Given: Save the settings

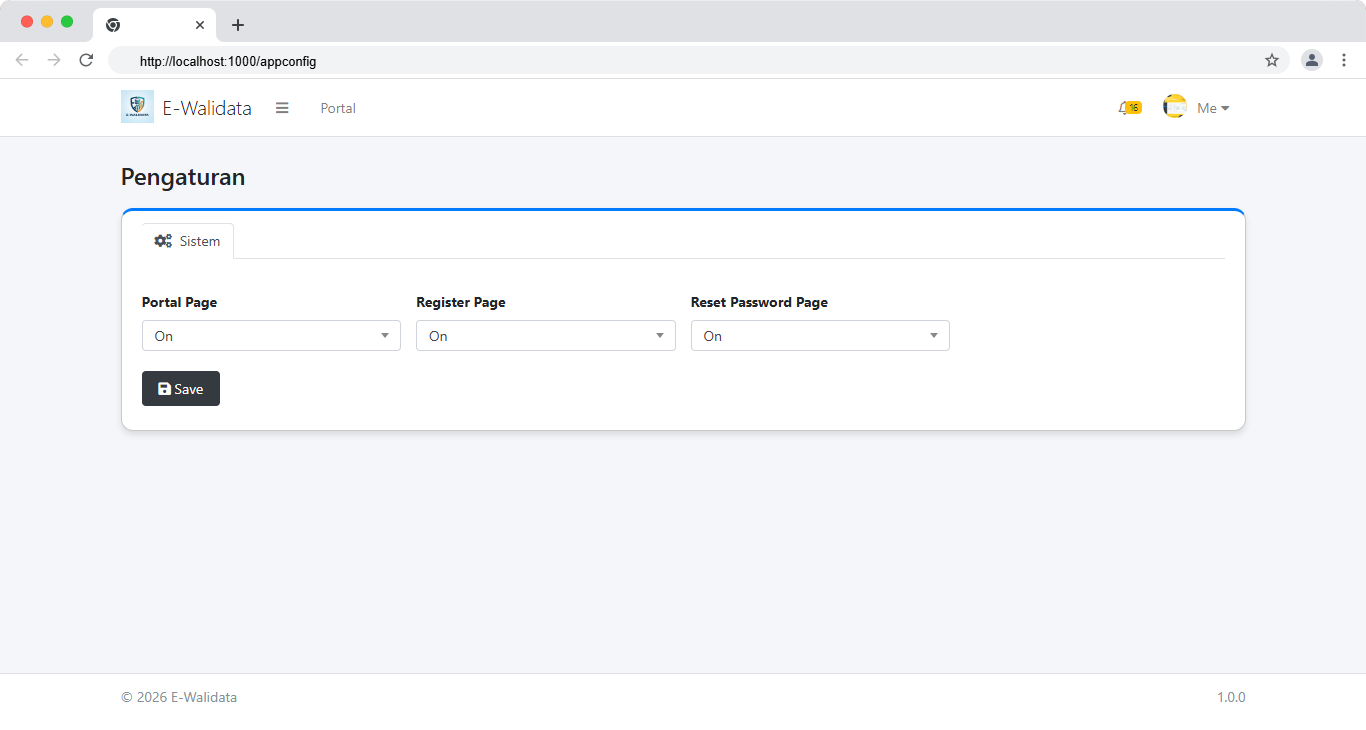Looking at the screenshot, I should 181,389.
